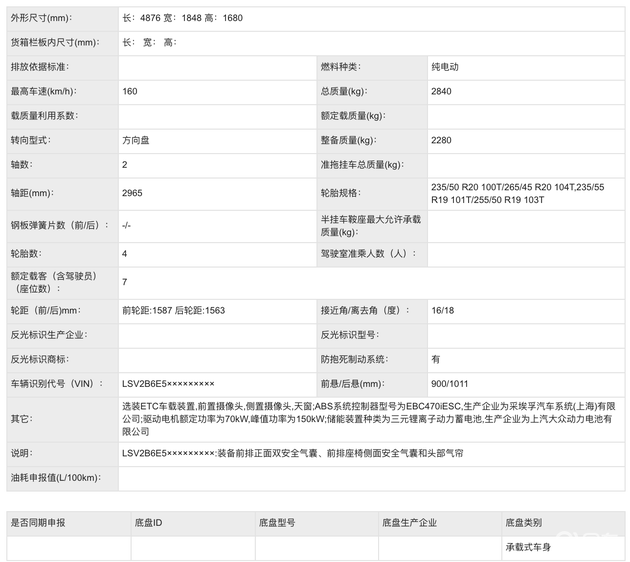Click the 防抱死制动系统 label
Image resolution: width=630 pixels, height=562 pixels.
[354, 360]
